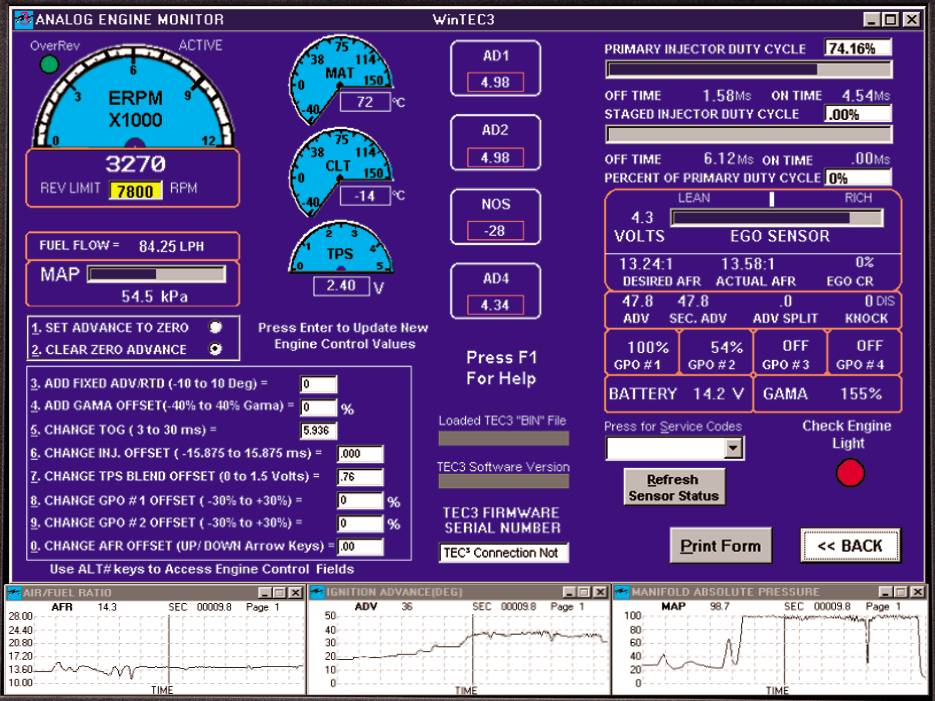Click the Change Inj. Offset input field
The height and width of the screenshot is (701, 935).
click(360, 454)
